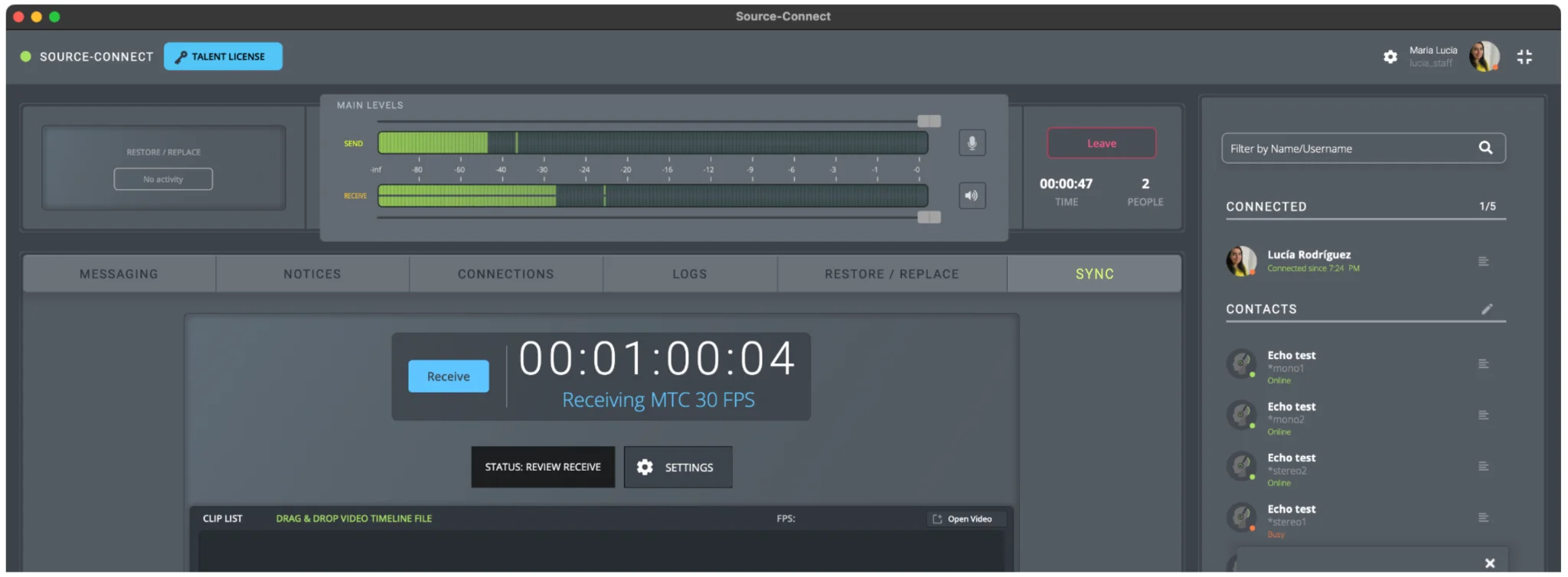1568x577 pixels.
Task: Close the popup with the X icon
Action: coord(1489,563)
